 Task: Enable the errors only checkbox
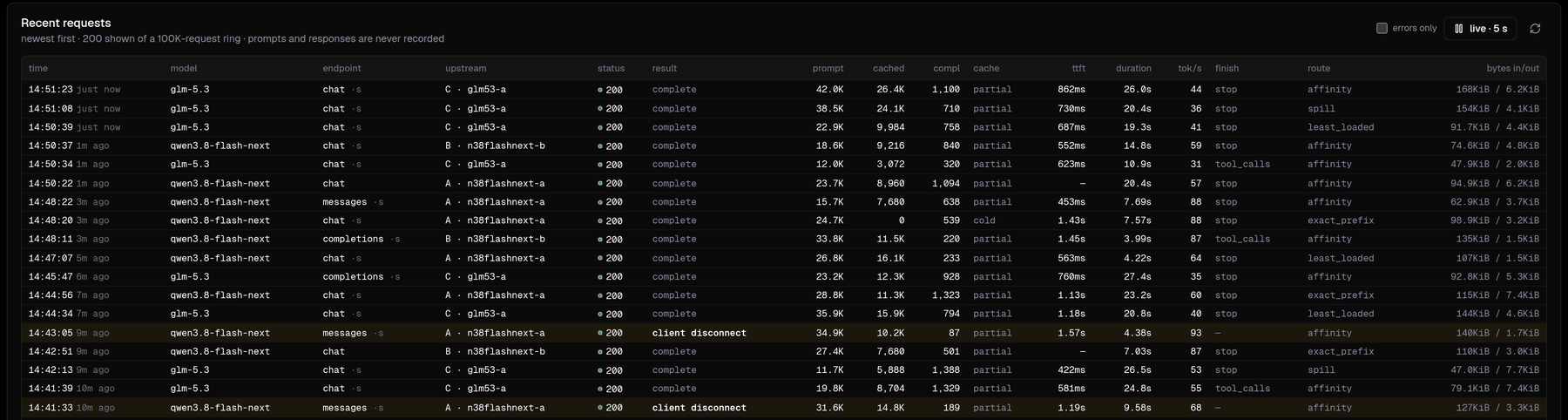click(1382, 29)
